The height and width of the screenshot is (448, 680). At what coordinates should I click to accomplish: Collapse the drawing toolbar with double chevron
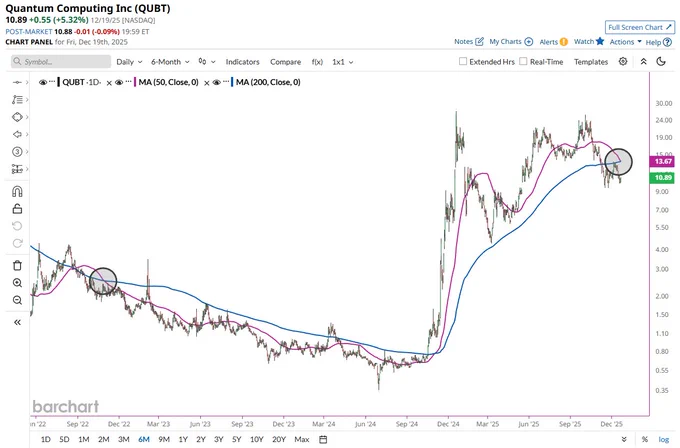point(17,322)
